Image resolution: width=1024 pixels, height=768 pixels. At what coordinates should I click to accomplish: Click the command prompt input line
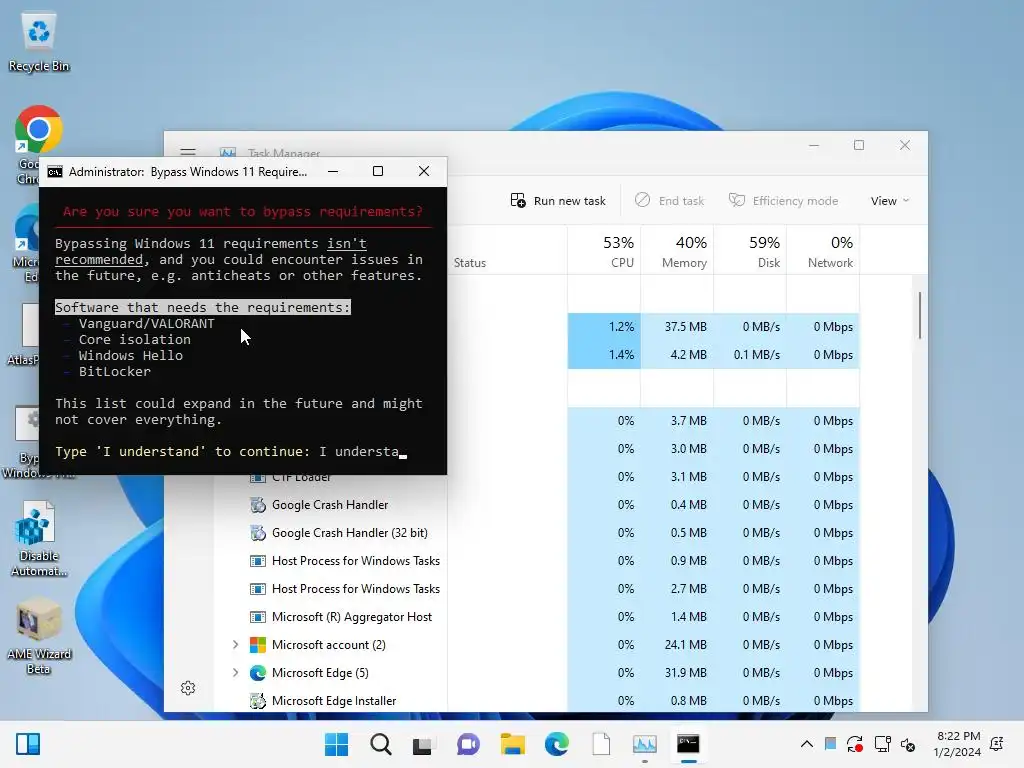pyautogui.click(x=231, y=451)
